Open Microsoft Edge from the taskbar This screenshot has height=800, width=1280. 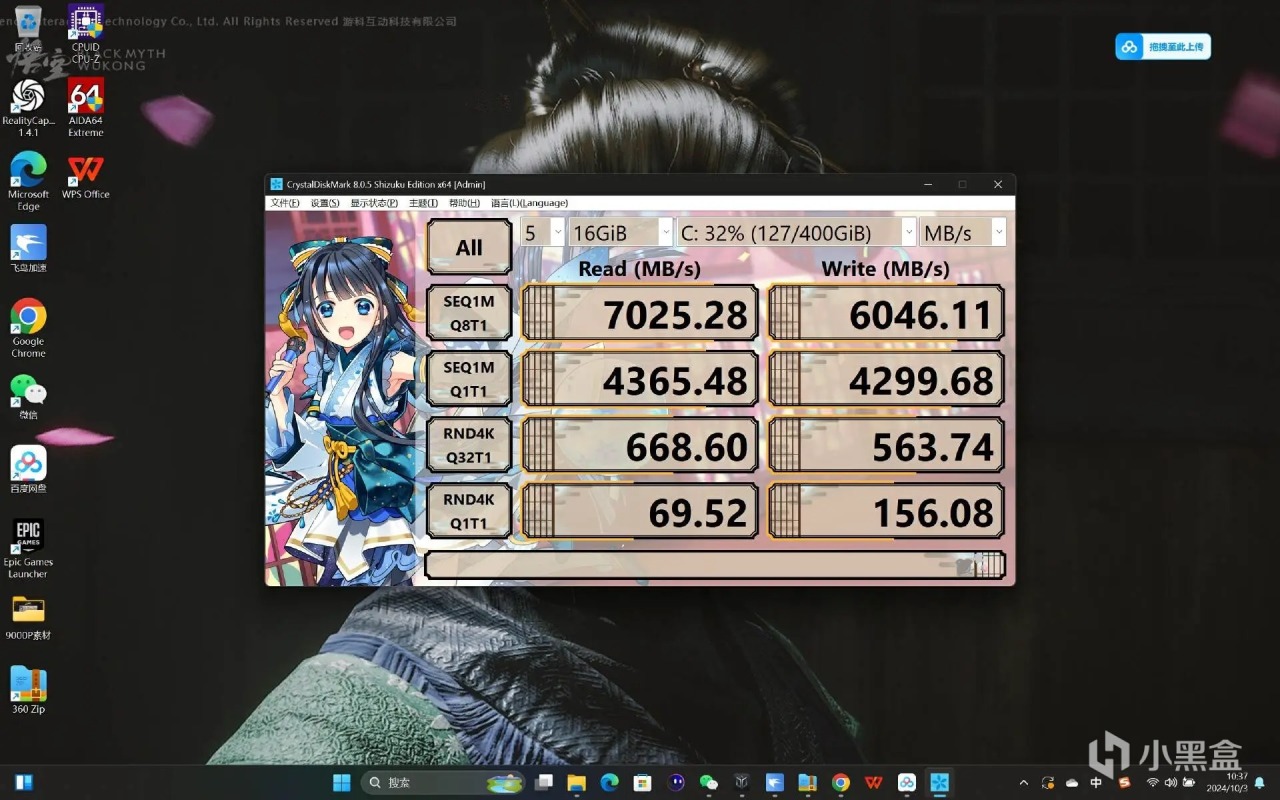tap(610, 782)
